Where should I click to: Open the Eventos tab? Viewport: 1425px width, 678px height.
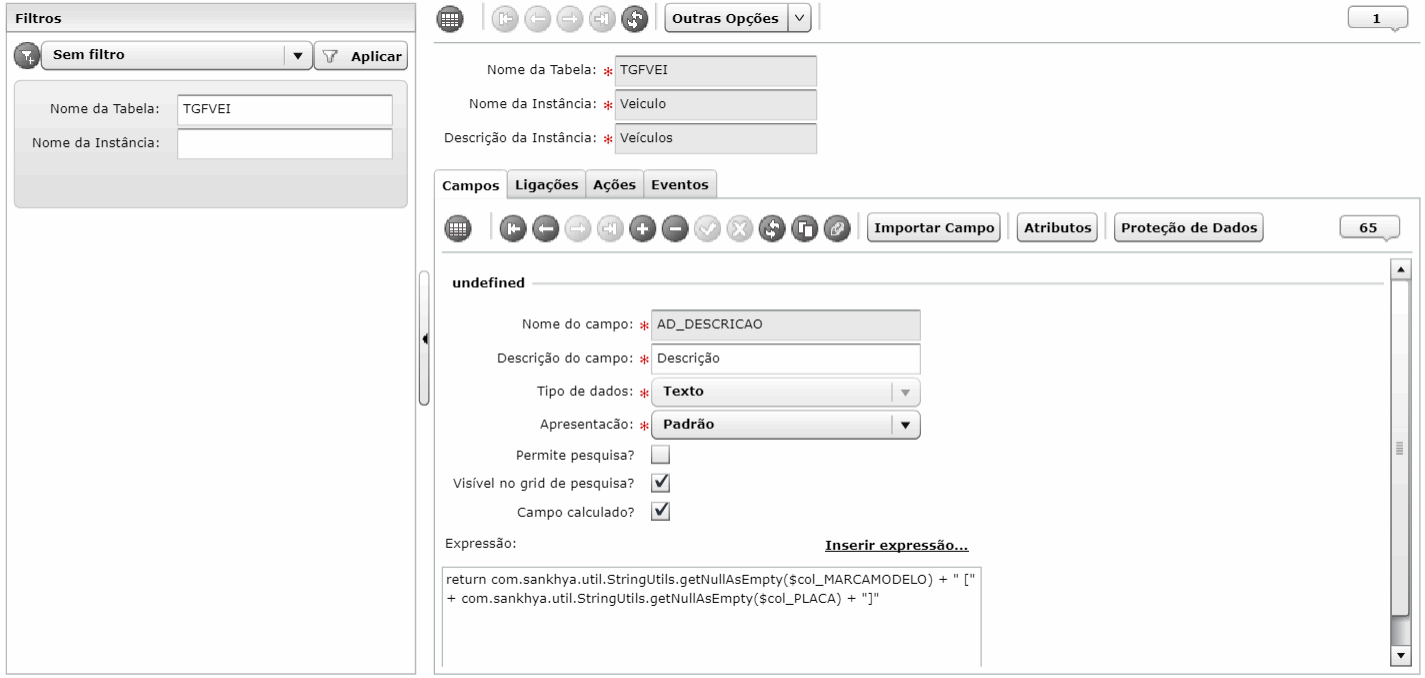680,185
